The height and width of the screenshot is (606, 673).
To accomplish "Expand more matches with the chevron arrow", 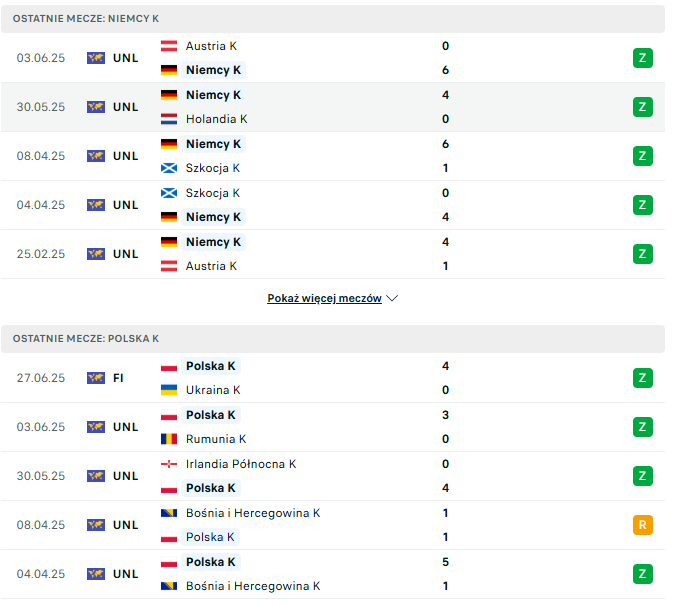I will 392,298.
